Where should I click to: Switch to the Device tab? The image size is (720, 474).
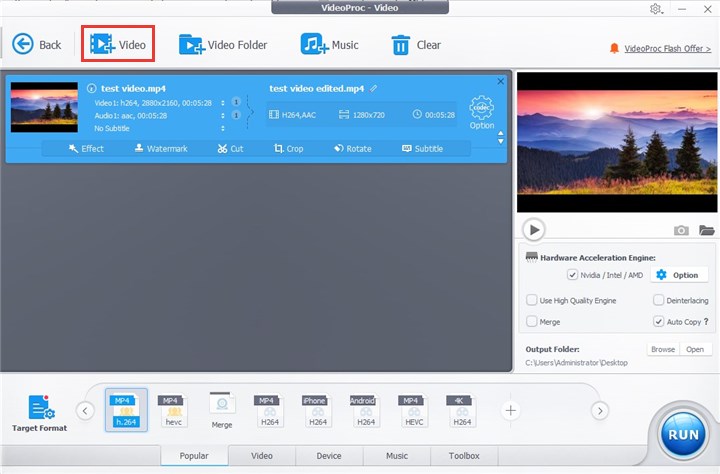point(329,456)
